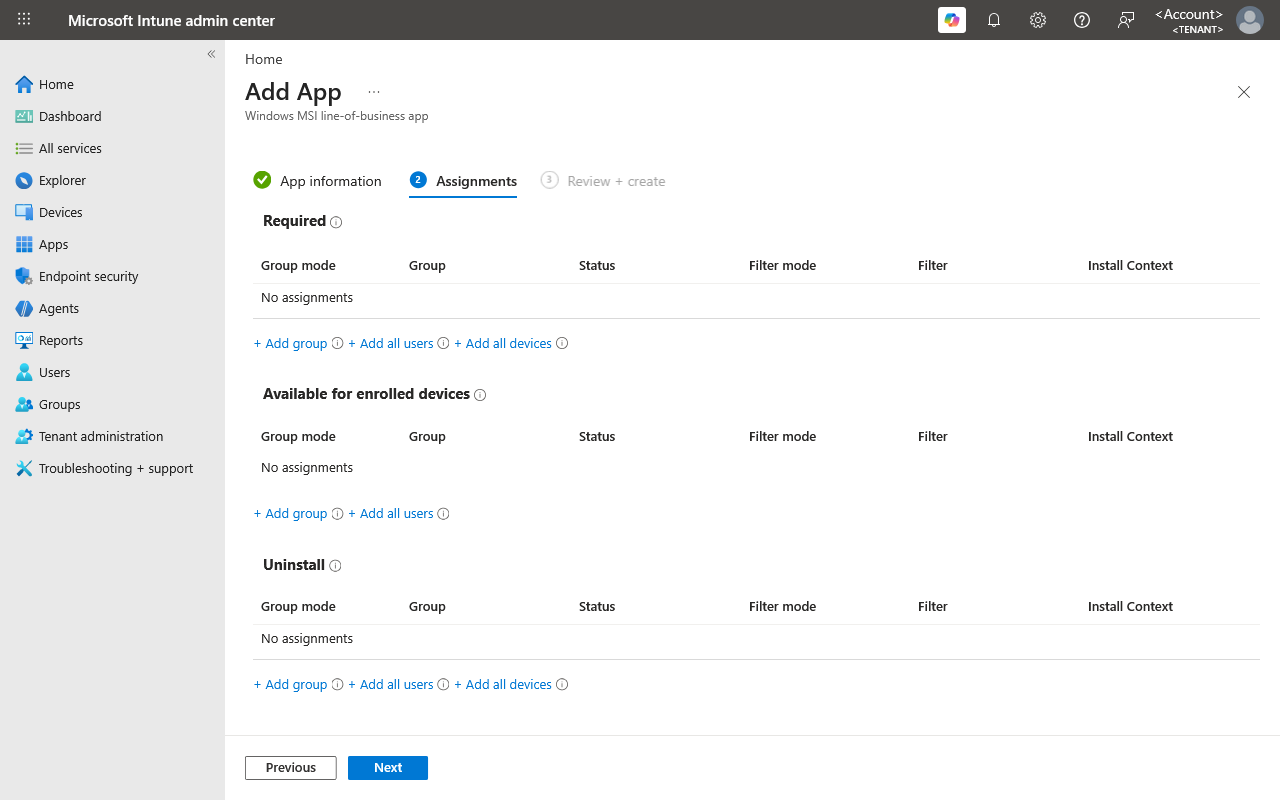Click the Endpoint security shield icon
1280x800 pixels.
pos(24,276)
